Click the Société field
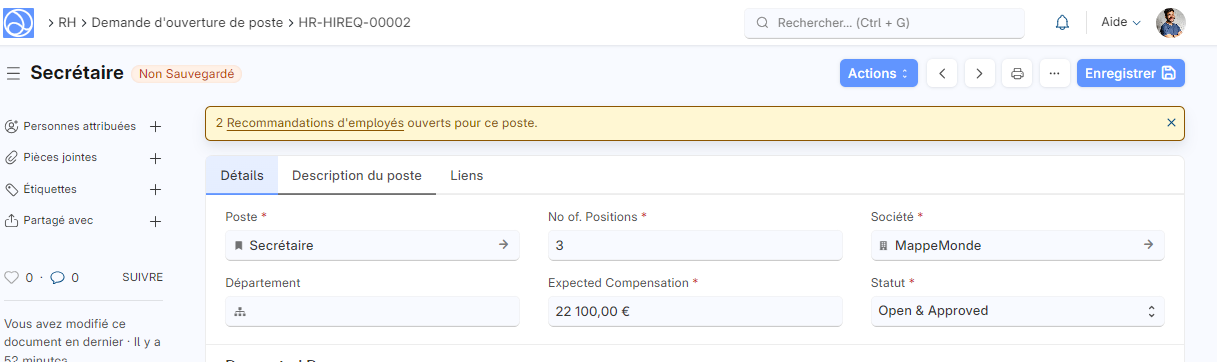The image size is (1217, 362). 1017,245
